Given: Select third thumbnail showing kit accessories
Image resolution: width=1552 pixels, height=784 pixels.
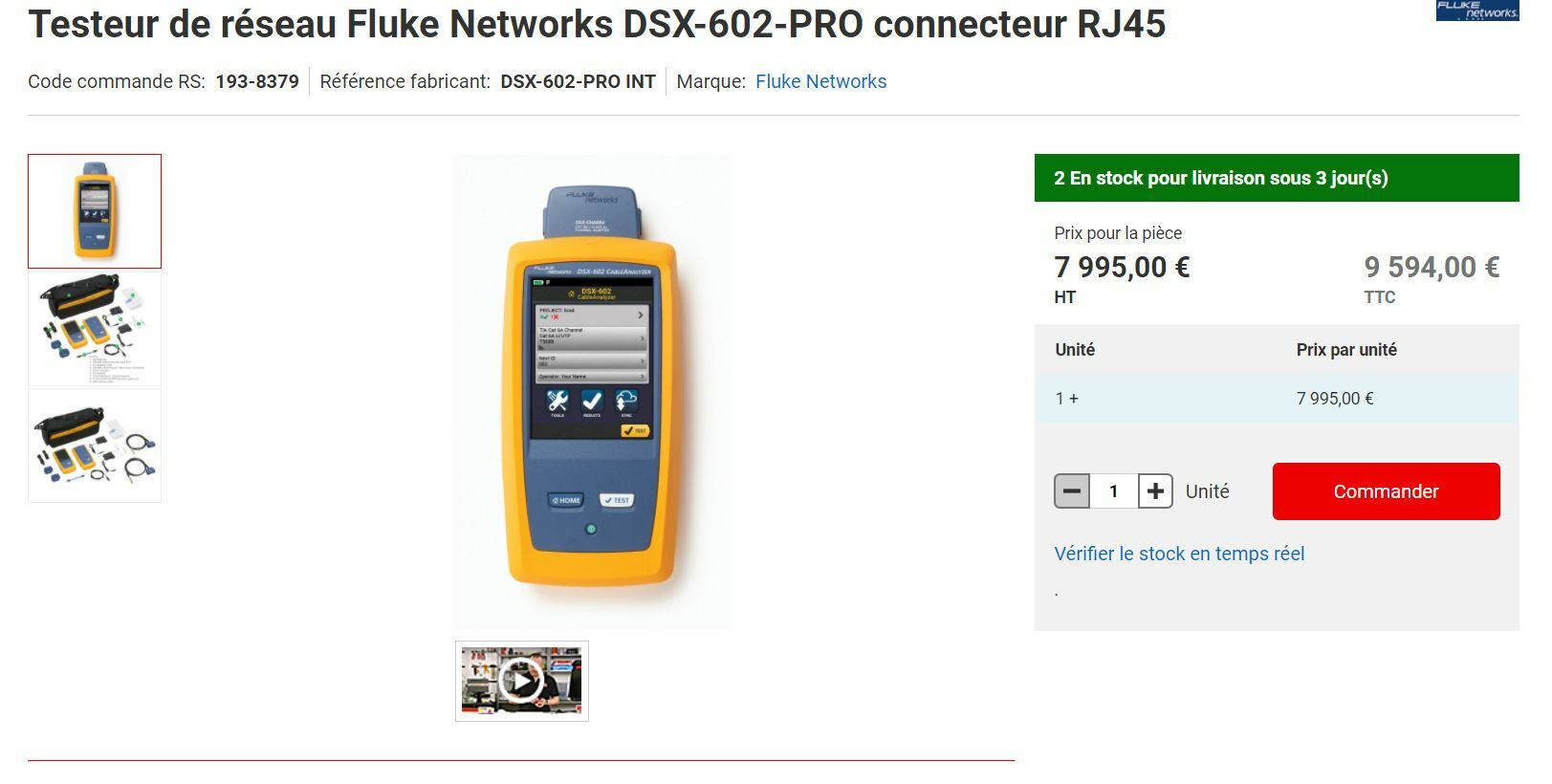Looking at the screenshot, I should pyautogui.click(x=95, y=446).
